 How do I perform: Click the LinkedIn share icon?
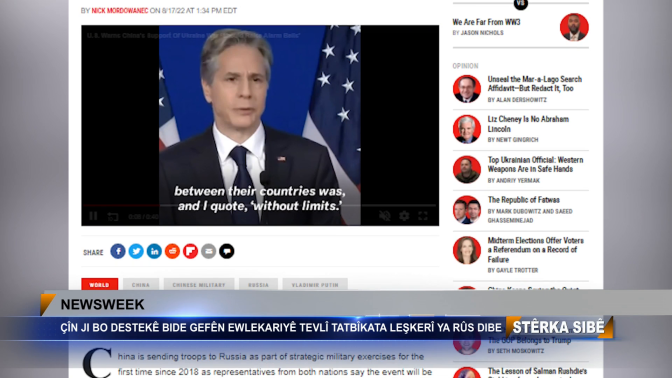[154, 251]
